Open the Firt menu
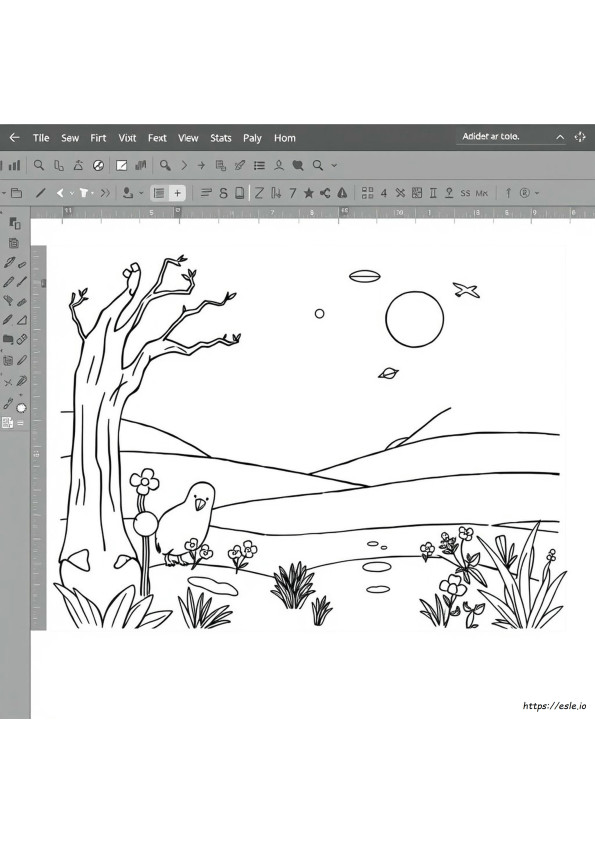Viewport: 595px width, 842px height. 98,138
